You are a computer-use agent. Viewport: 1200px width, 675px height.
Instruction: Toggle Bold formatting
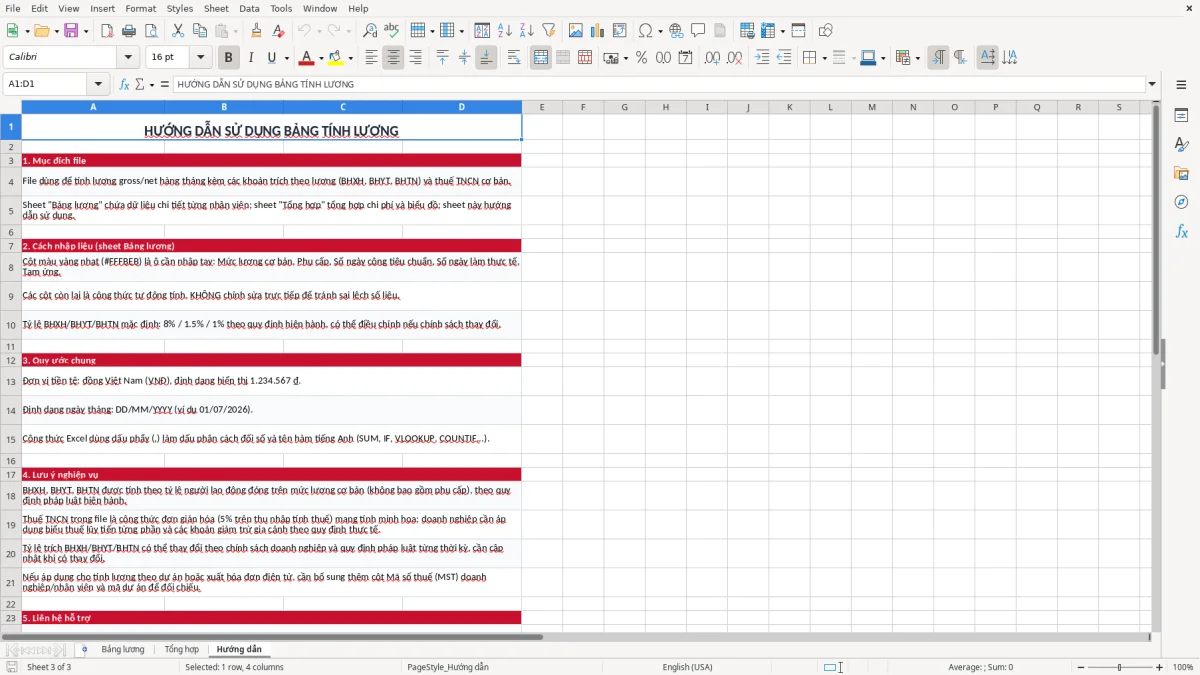228,58
